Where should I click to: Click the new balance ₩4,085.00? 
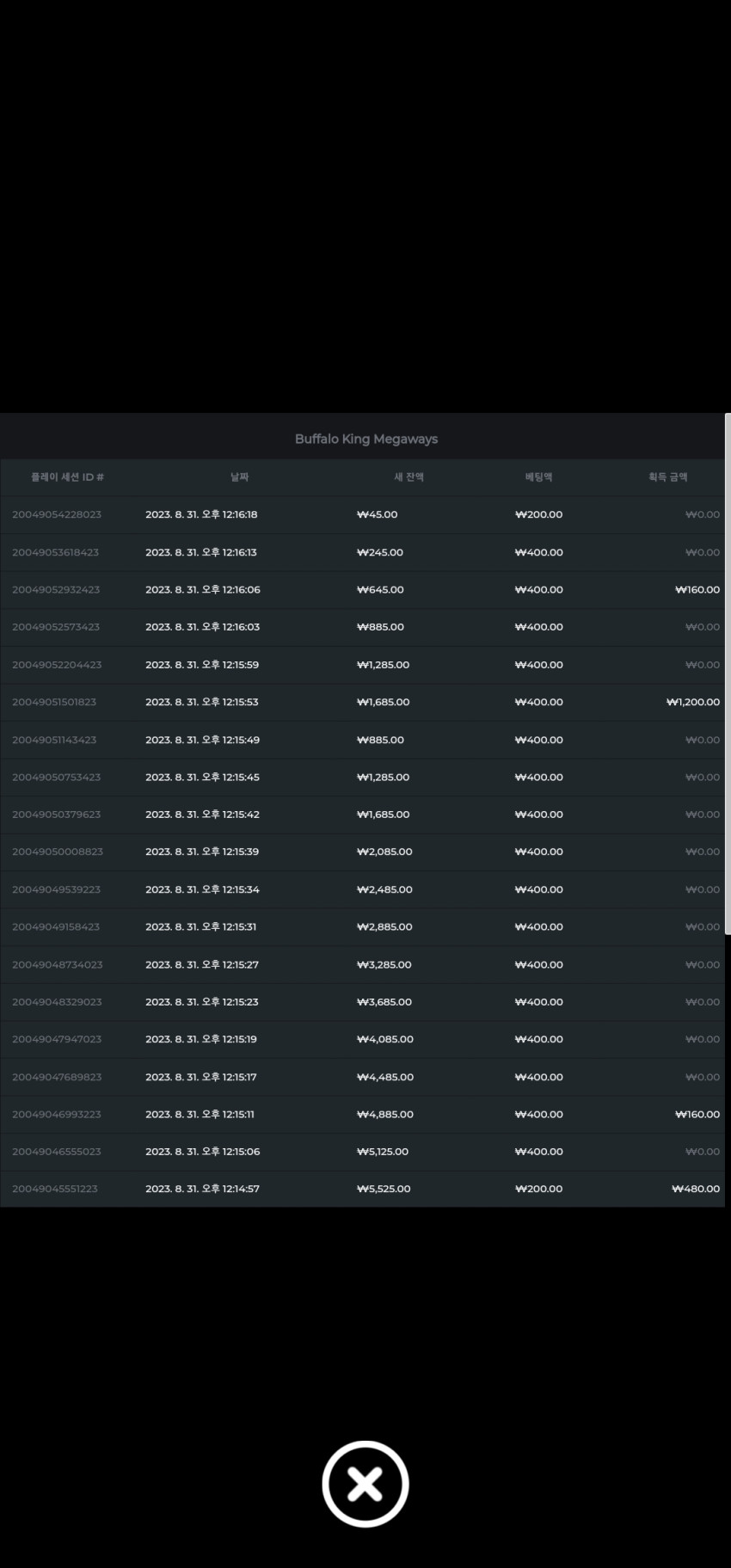[x=385, y=1039]
